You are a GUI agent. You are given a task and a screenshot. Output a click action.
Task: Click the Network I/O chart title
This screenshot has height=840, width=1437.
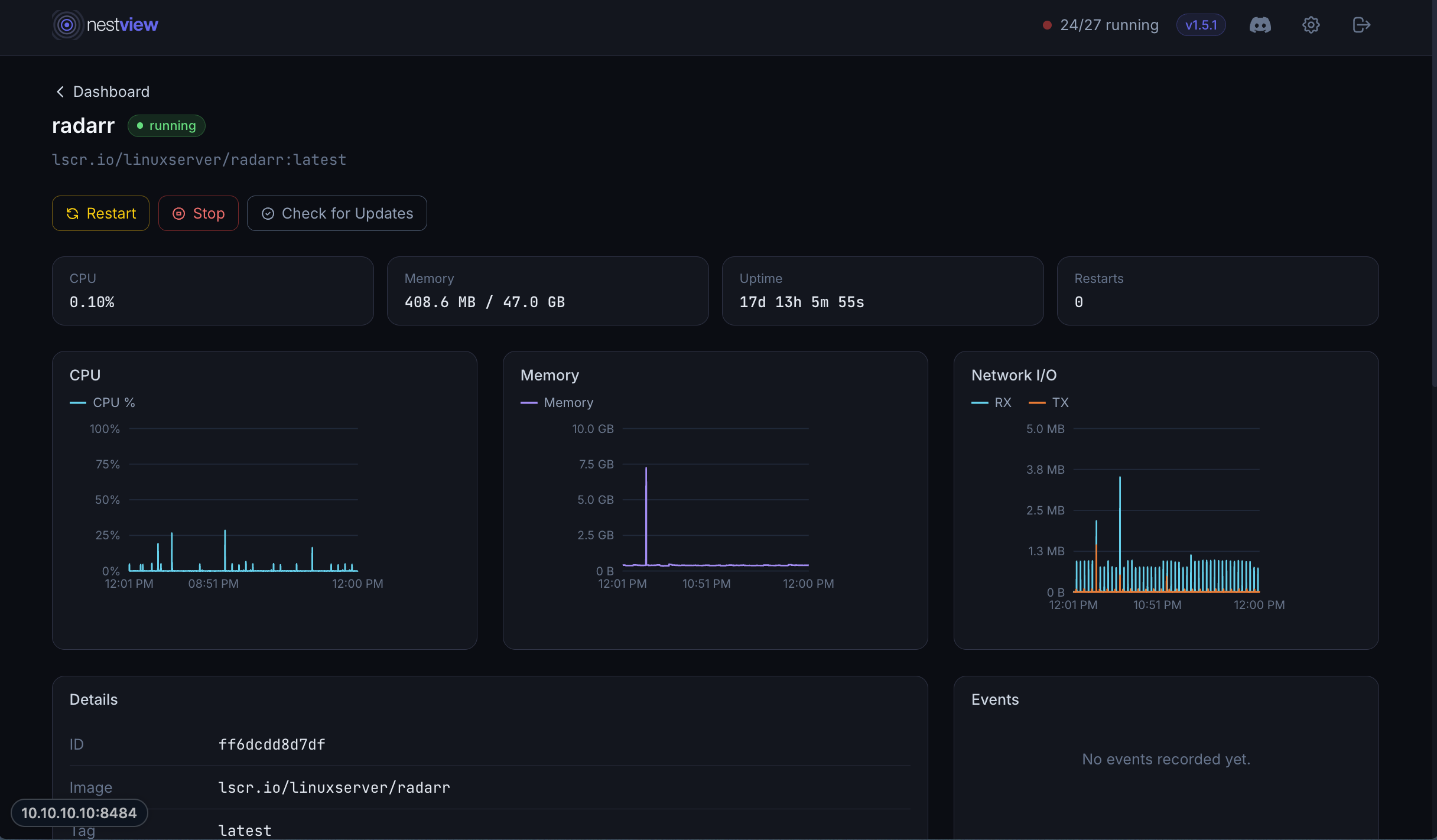click(x=1014, y=375)
